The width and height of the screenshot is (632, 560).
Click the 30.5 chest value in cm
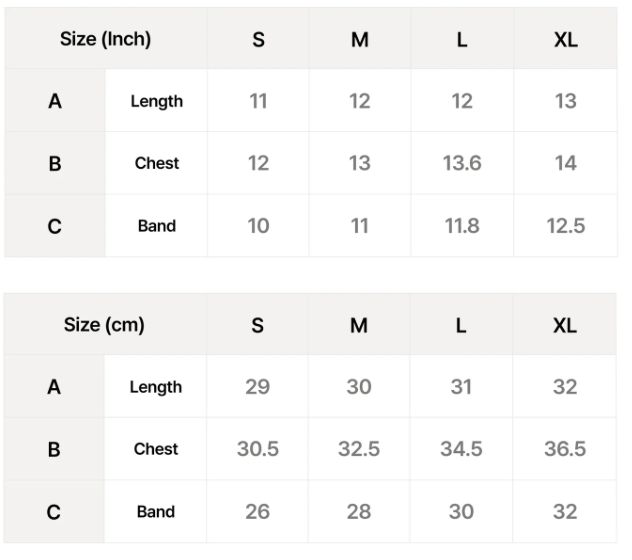(x=258, y=449)
